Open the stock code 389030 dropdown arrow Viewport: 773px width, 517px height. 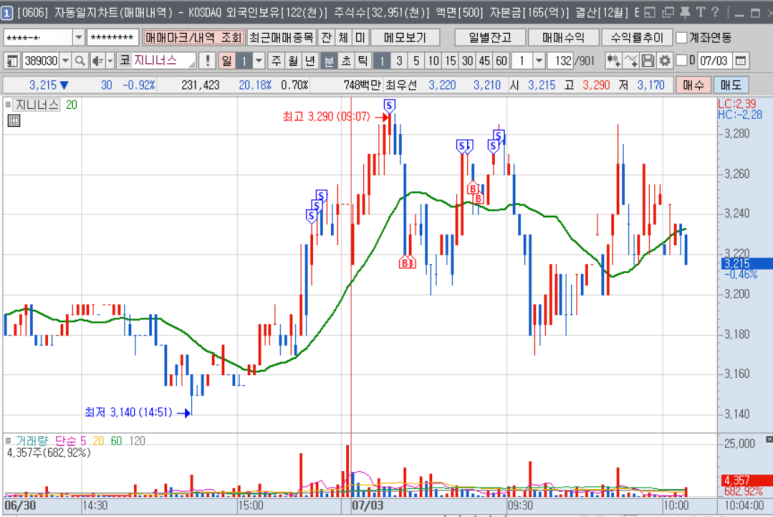[x=66, y=61]
